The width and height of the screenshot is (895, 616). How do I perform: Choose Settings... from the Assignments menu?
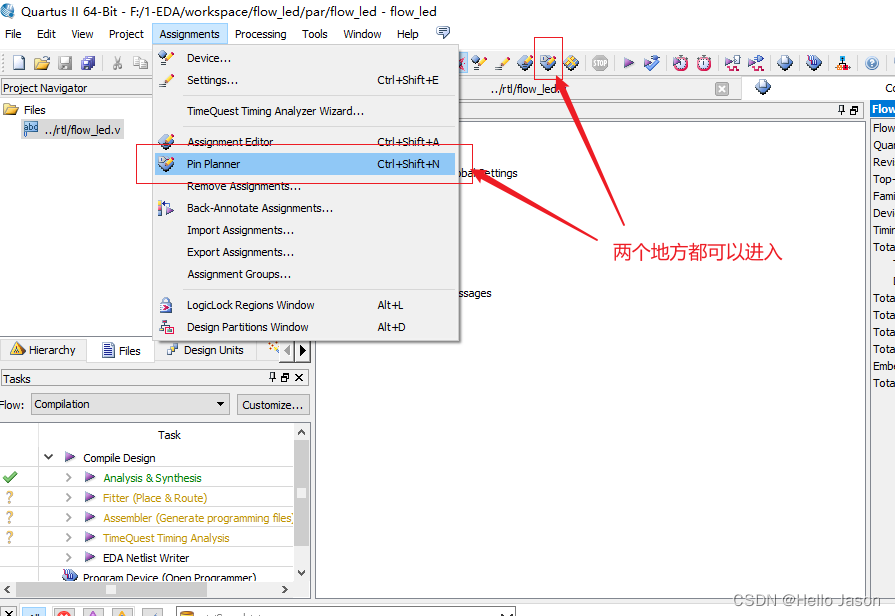point(305,80)
